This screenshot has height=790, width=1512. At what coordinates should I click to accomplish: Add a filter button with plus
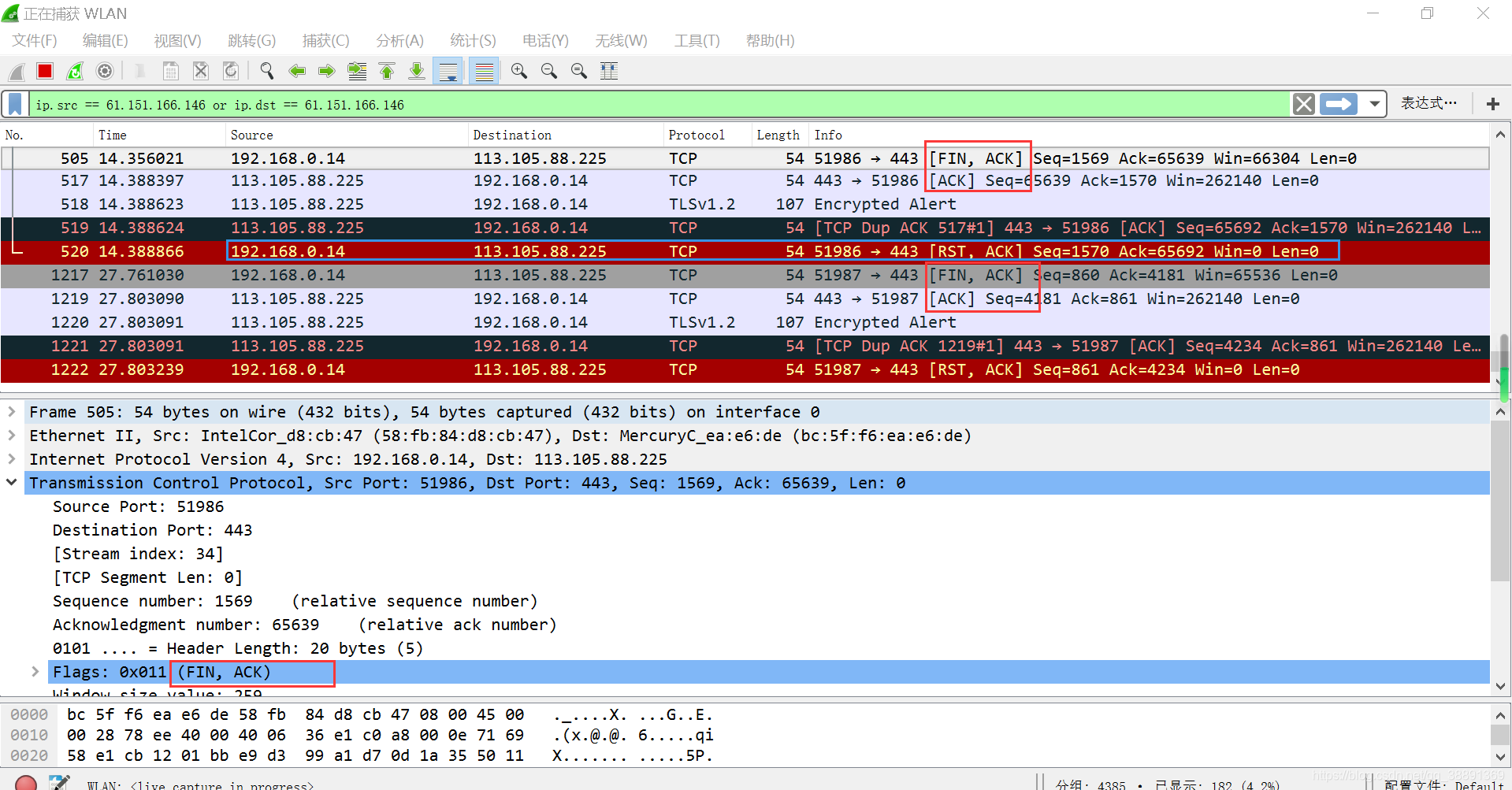coord(1492,104)
